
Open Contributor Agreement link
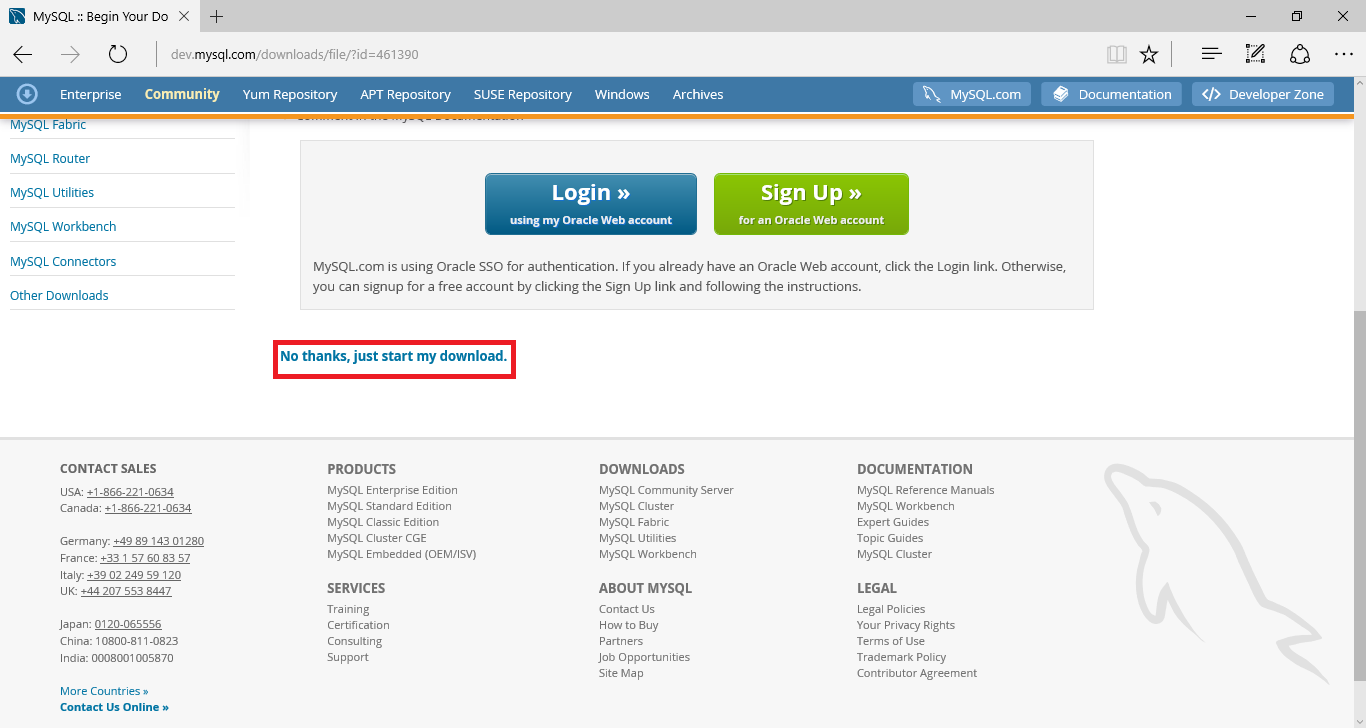pos(917,673)
